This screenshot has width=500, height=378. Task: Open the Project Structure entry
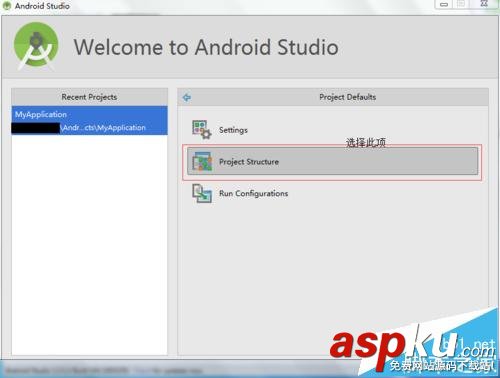[x=332, y=161]
